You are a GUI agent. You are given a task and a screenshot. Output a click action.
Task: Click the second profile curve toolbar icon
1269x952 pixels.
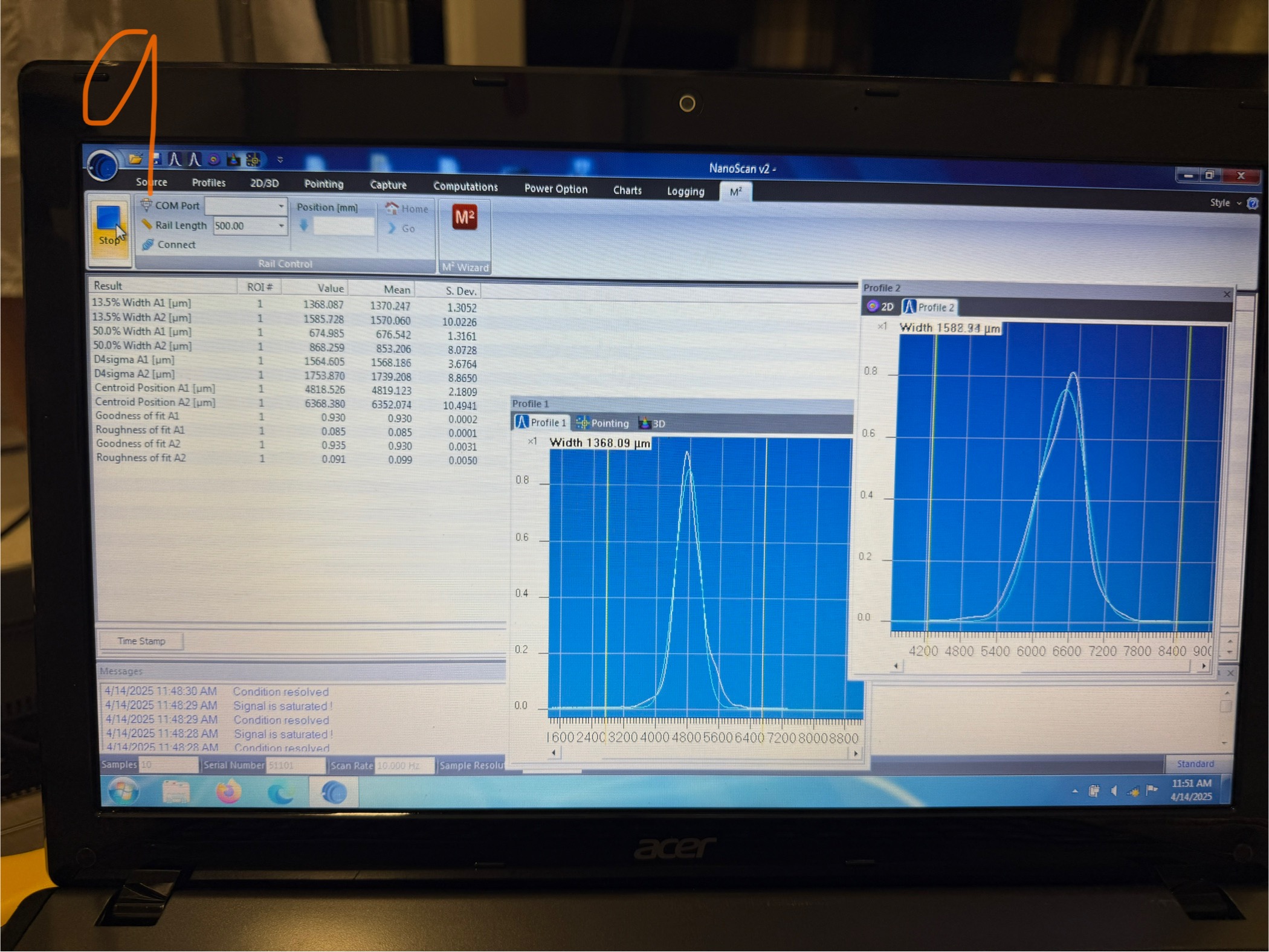(193, 159)
